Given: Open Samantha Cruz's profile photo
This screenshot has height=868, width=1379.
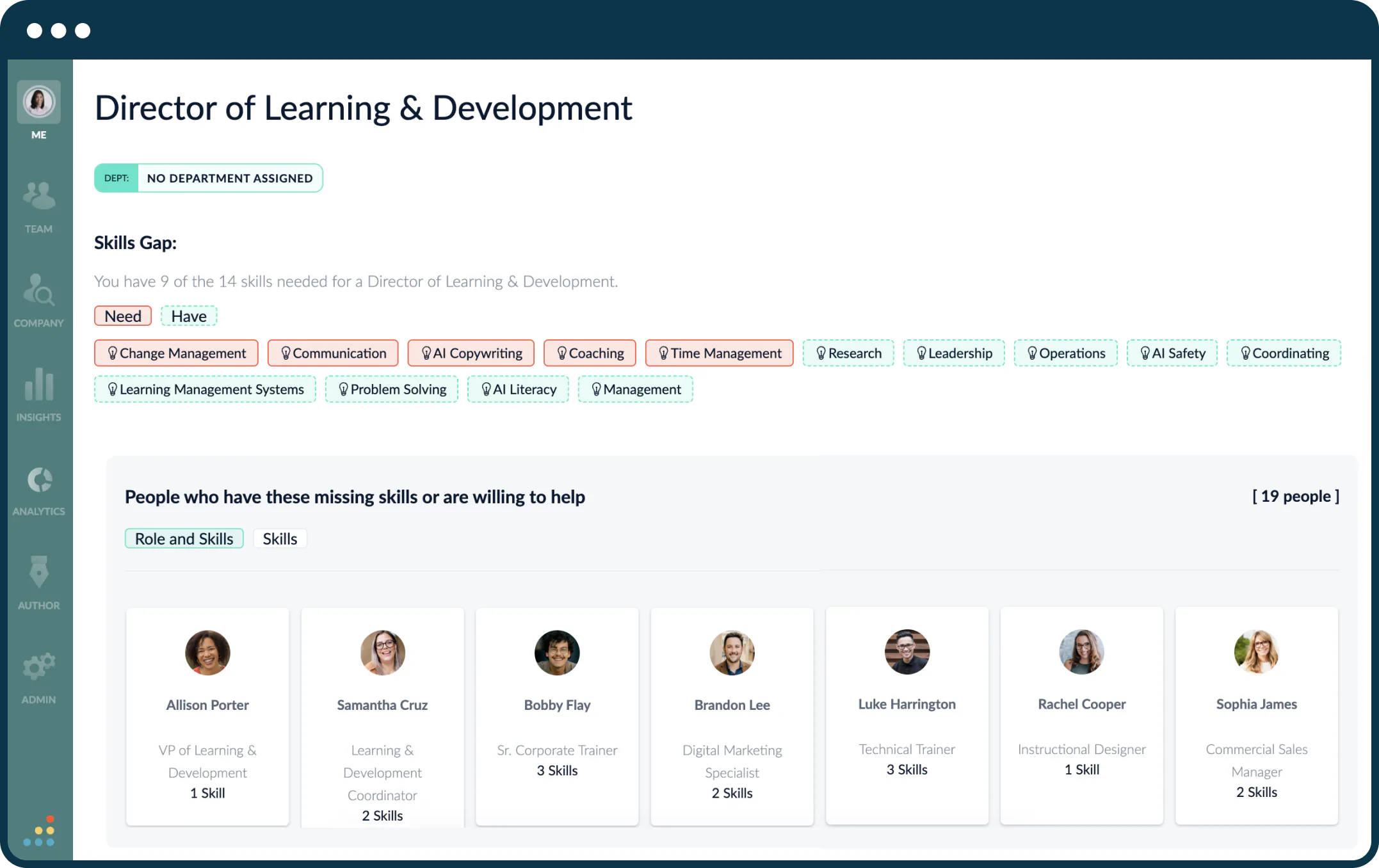Looking at the screenshot, I should click(x=383, y=653).
